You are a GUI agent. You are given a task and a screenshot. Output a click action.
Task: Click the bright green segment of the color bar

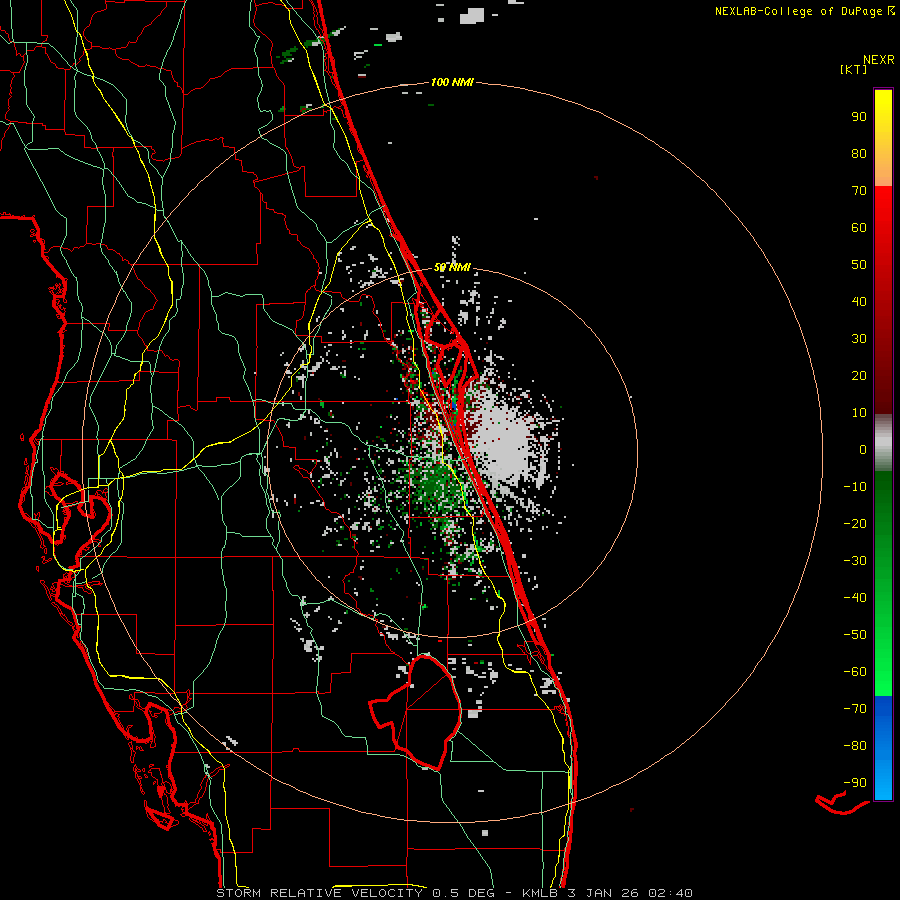coord(883,584)
